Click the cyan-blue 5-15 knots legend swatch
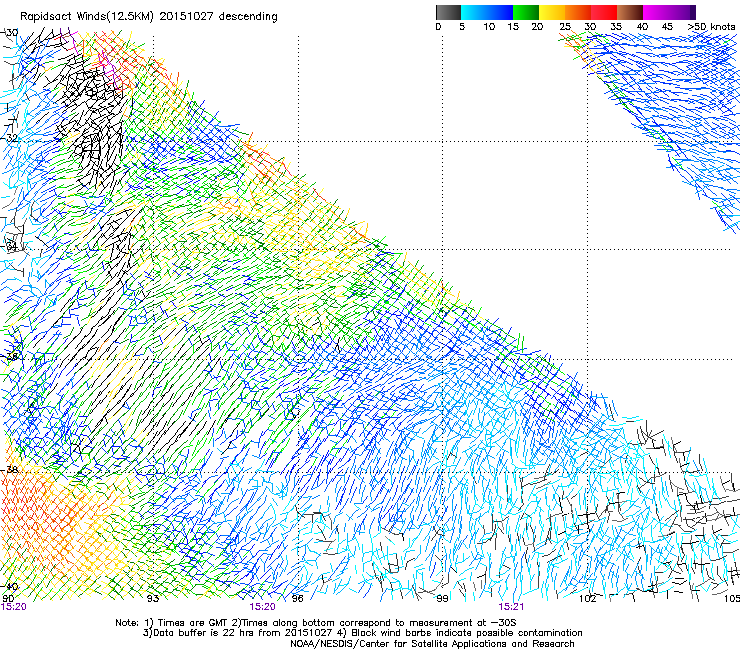Screen dimensions: 740x650 tap(487, 12)
